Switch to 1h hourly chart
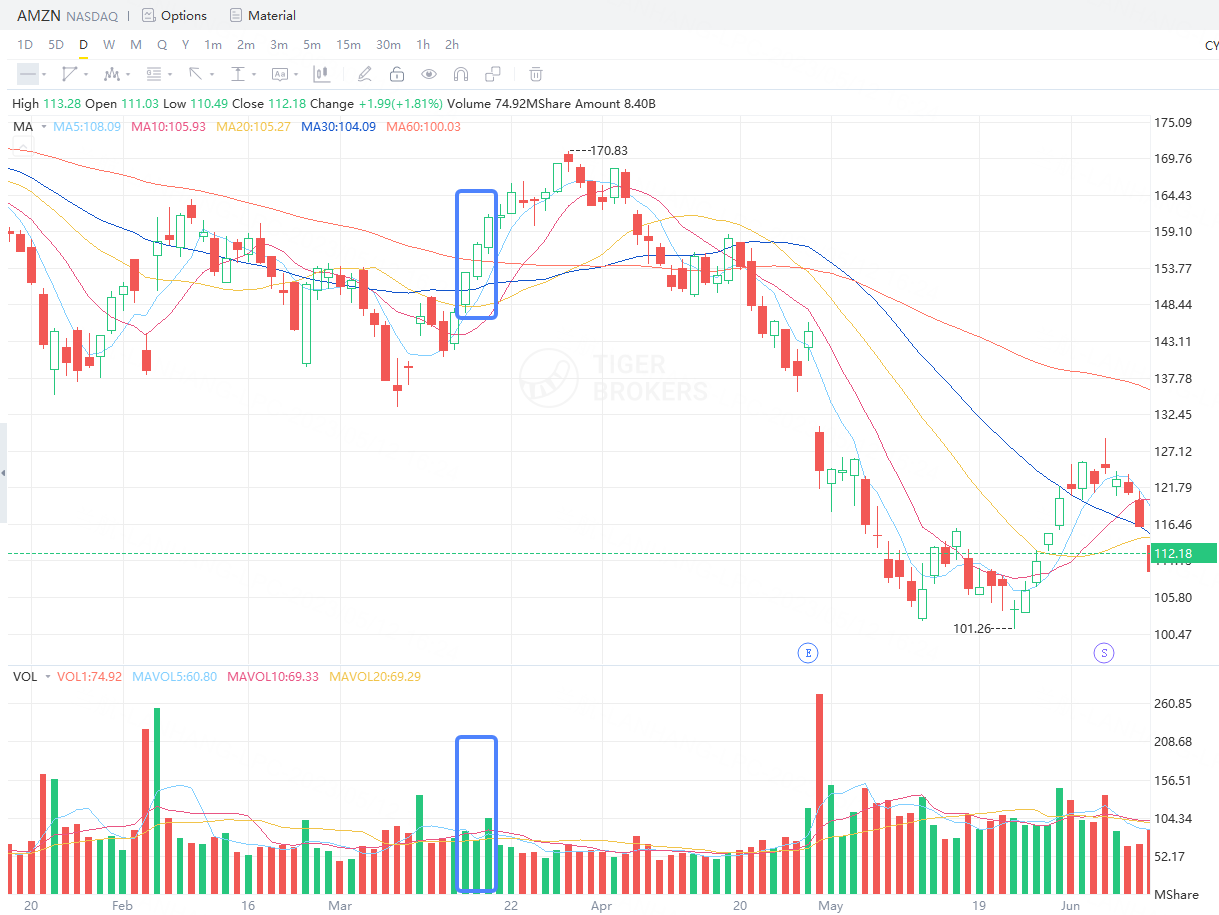 pyautogui.click(x=423, y=45)
